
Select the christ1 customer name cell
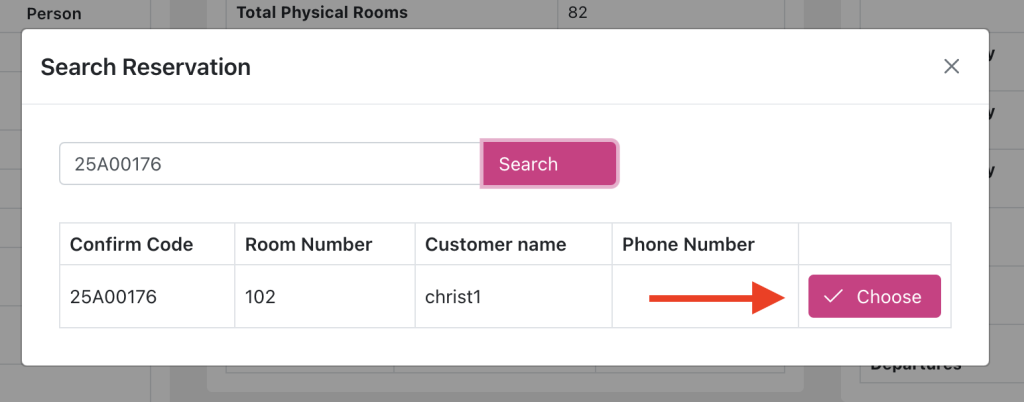(x=453, y=297)
